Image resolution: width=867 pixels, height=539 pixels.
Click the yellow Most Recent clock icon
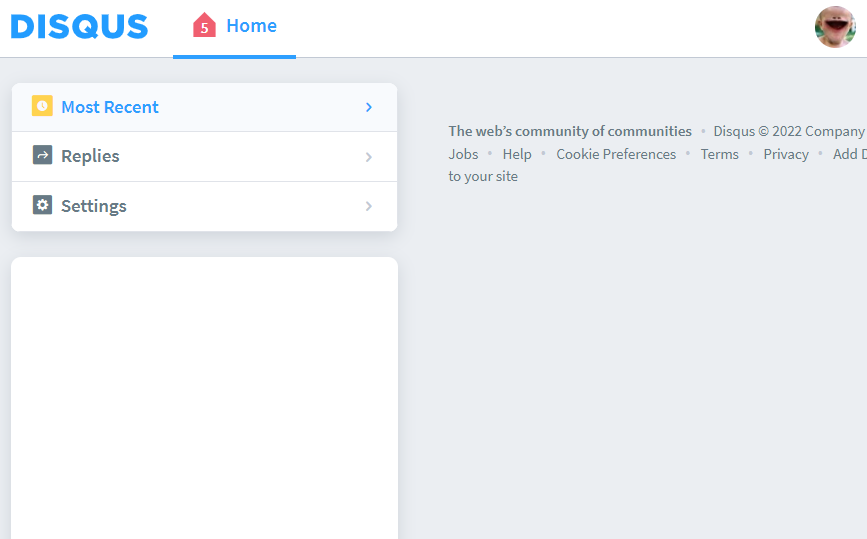click(x=42, y=106)
